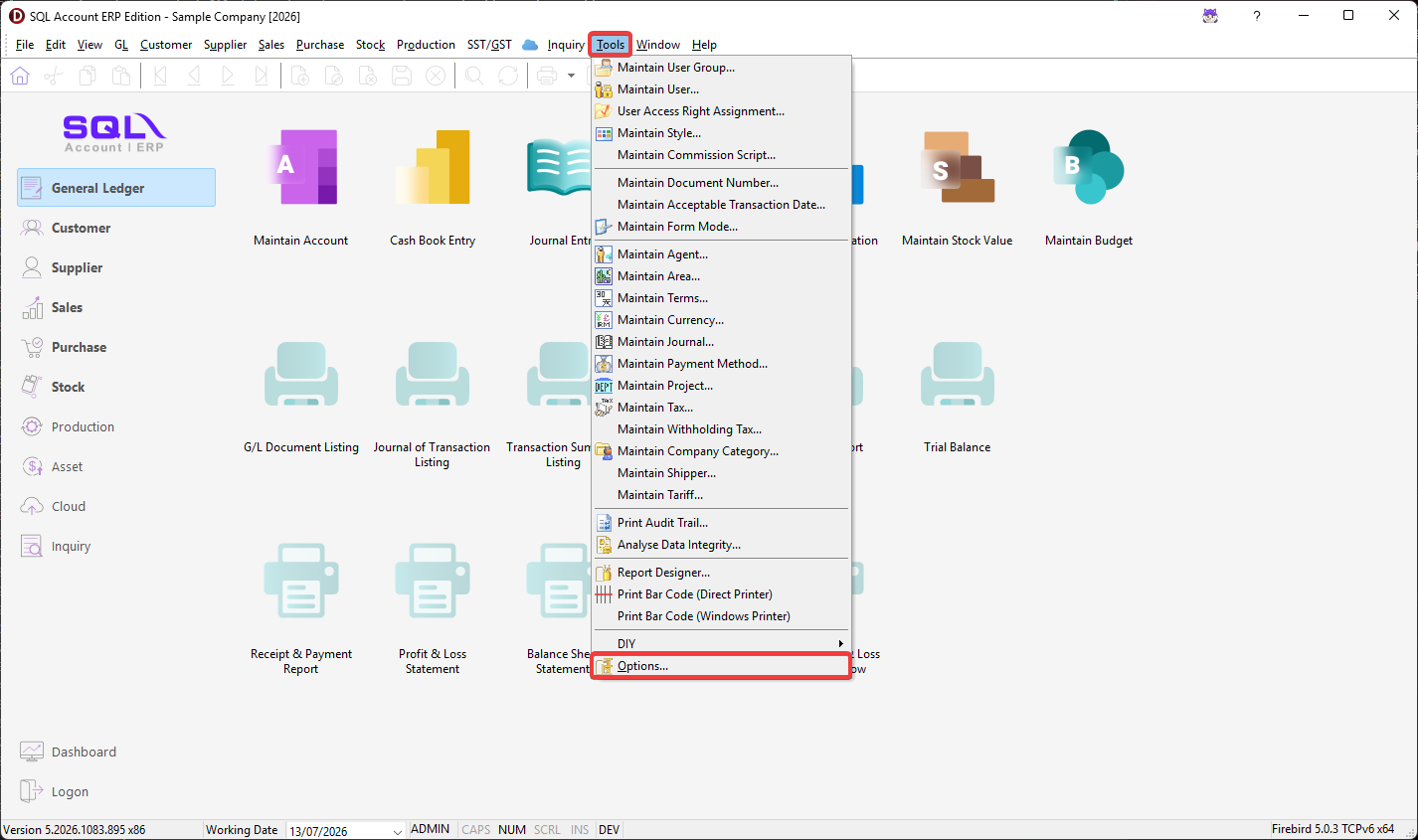Open the Window menu
This screenshot has width=1418, height=840.
pos(658,45)
